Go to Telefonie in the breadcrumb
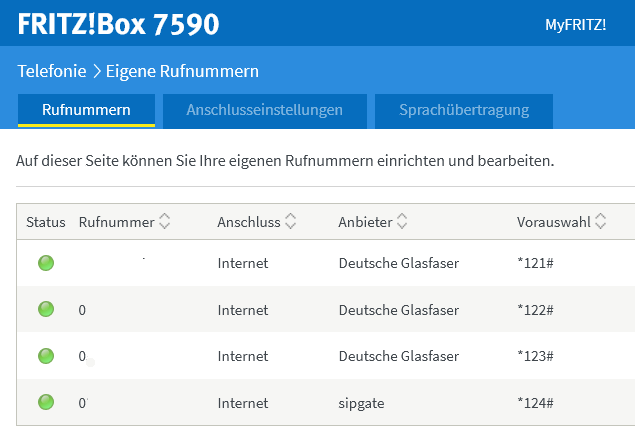The width and height of the screenshot is (635, 435). [52, 71]
